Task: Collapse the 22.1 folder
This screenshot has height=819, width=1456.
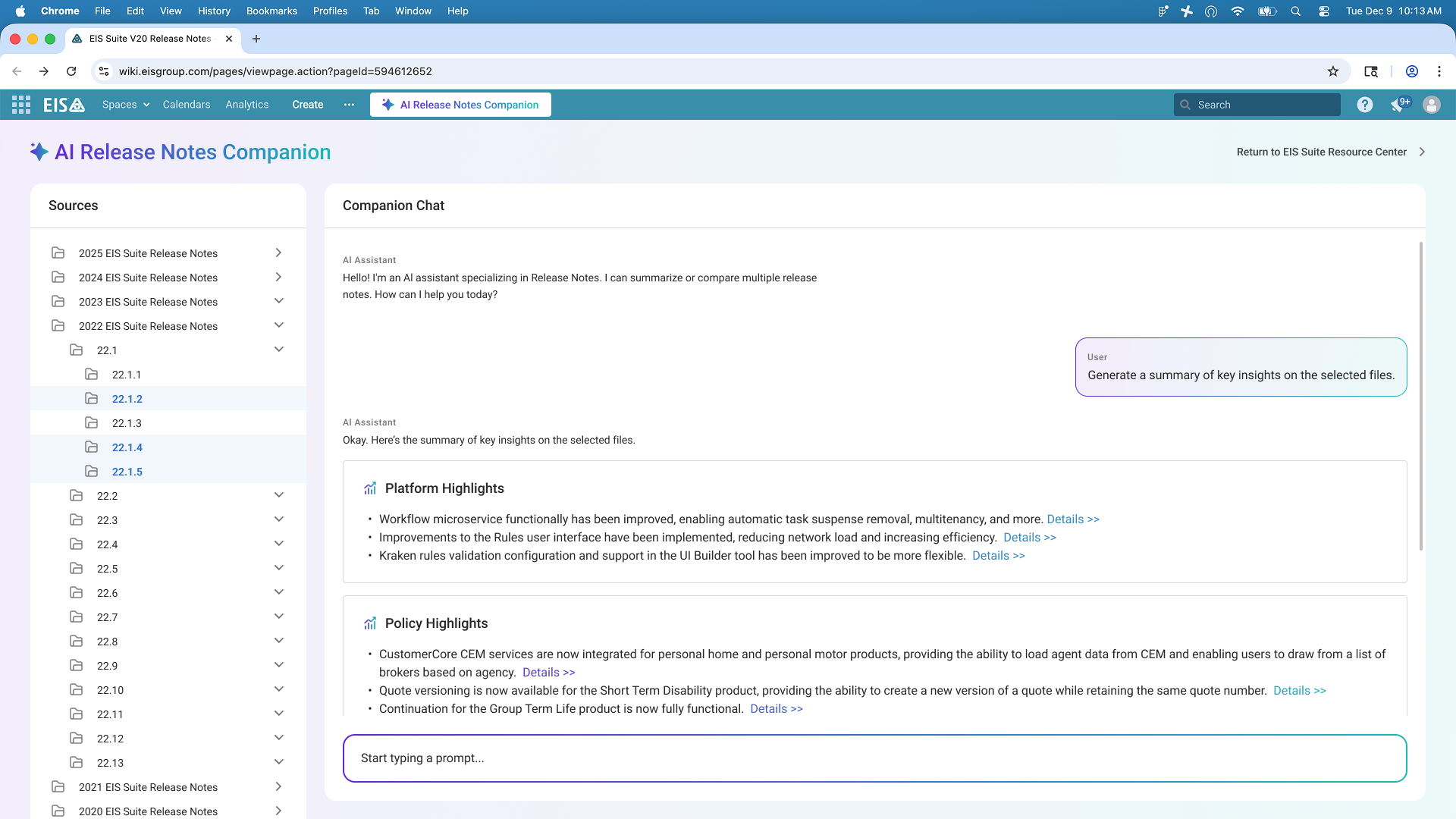Action: tap(278, 350)
